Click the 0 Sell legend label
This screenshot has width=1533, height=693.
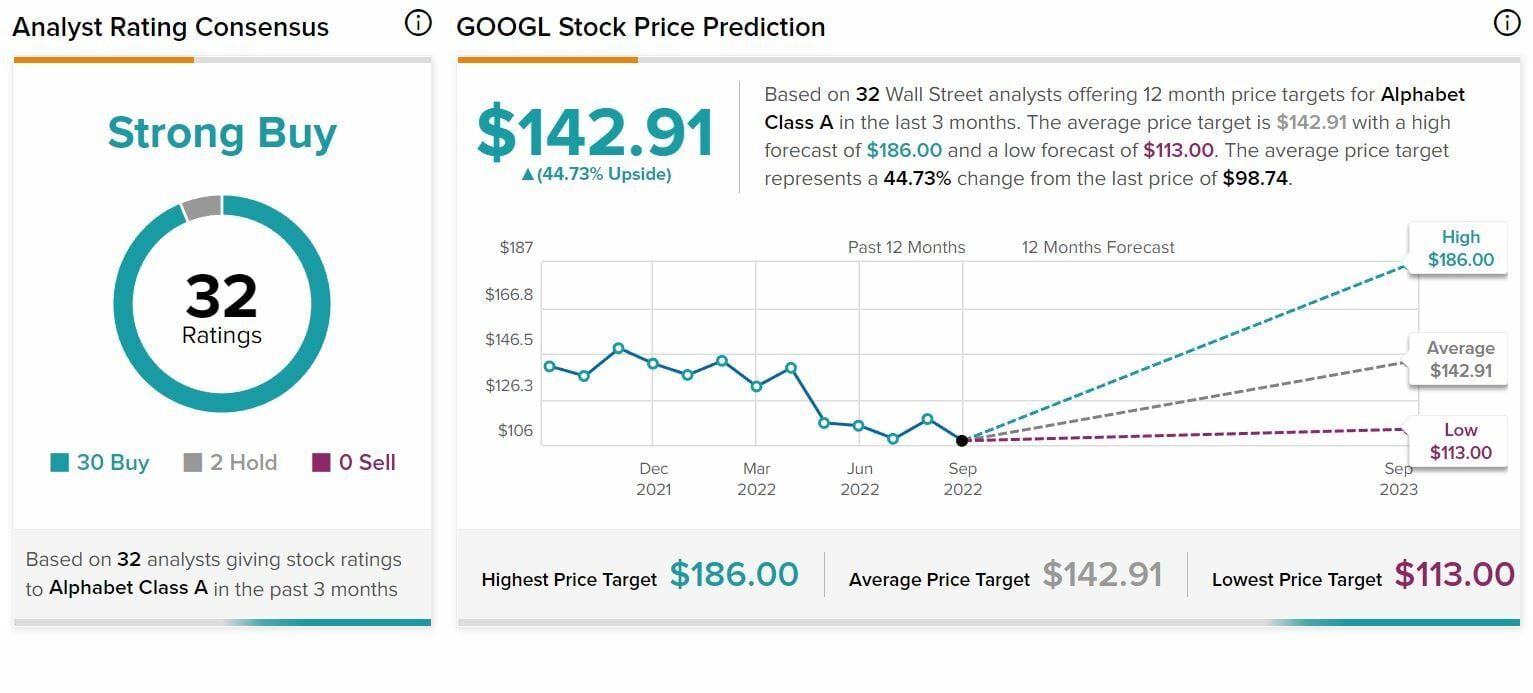pyautogui.click(x=367, y=463)
